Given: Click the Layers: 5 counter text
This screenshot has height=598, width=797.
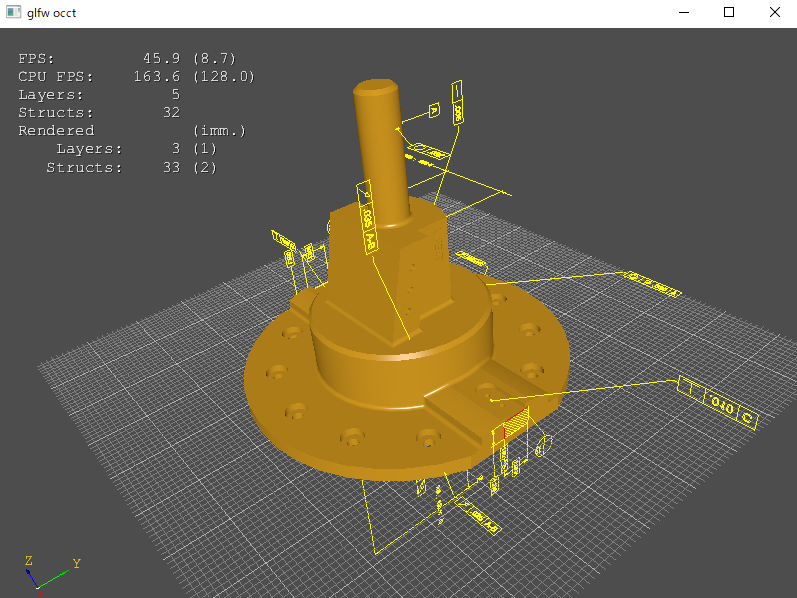Looking at the screenshot, I should point(98,95).
